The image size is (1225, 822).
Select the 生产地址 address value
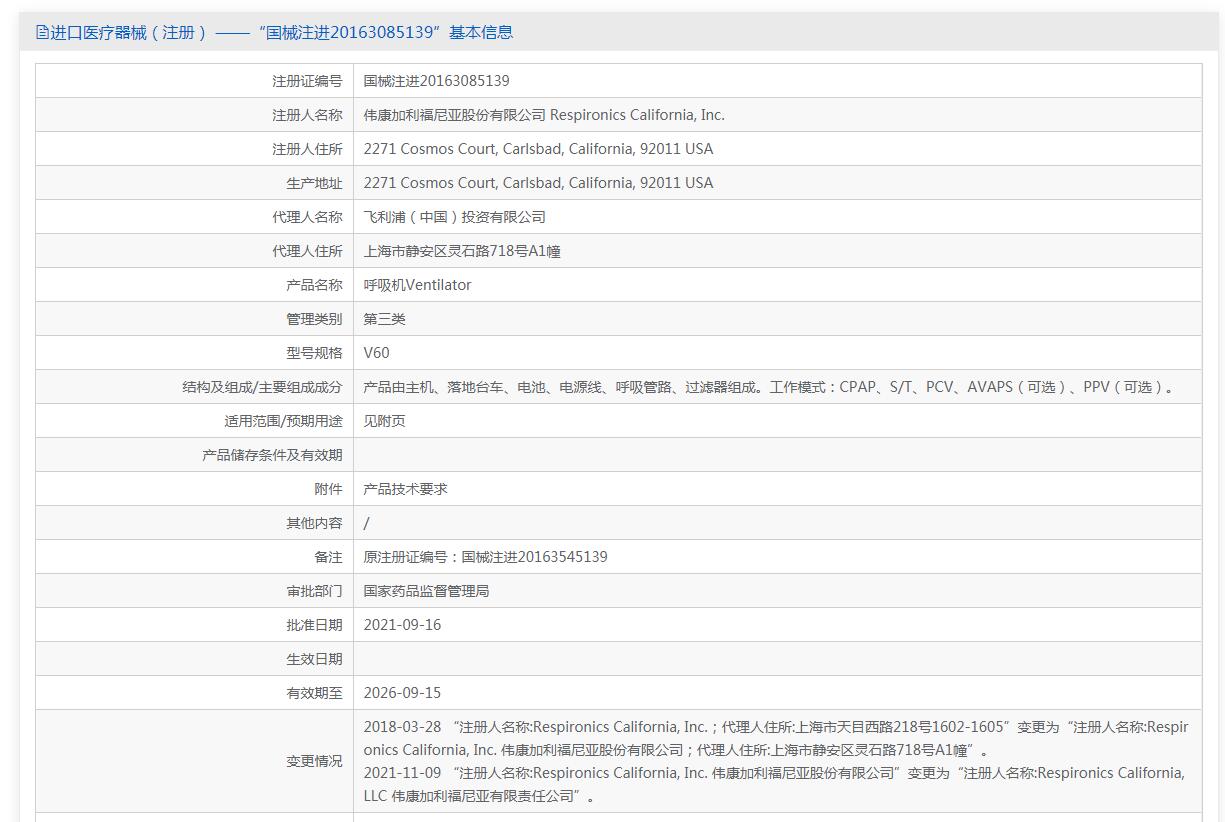(538, 183)
